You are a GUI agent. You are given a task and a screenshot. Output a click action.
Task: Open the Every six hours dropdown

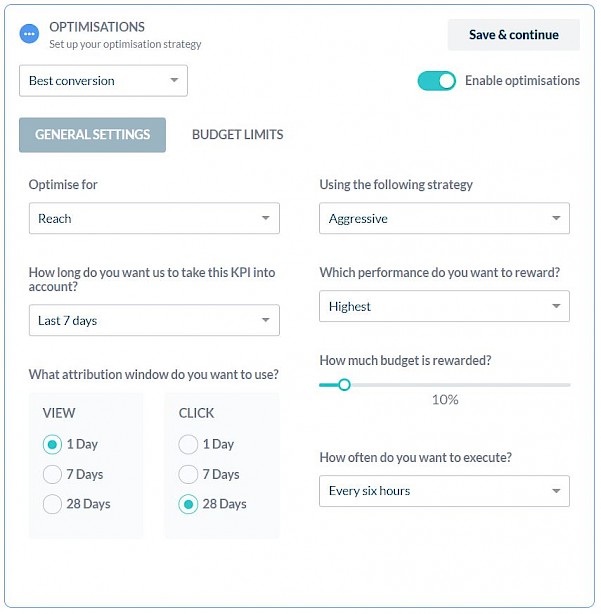click(x=444, y=491)
